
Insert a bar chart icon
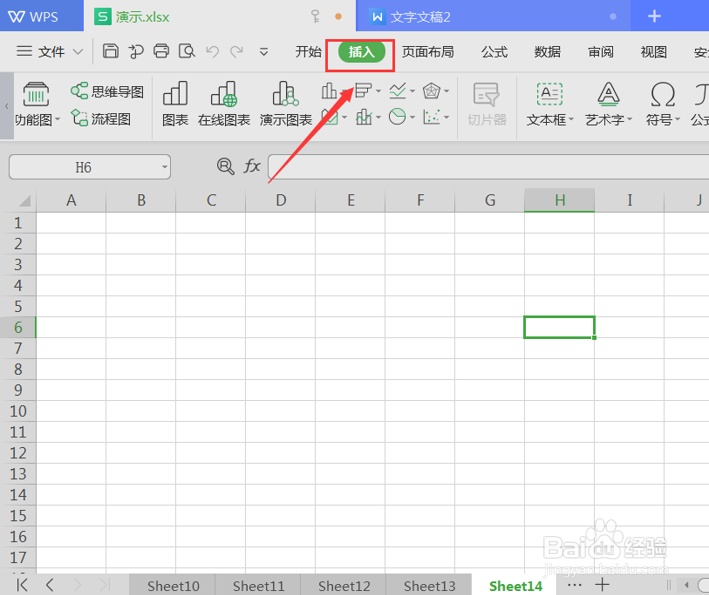(363, 90)
